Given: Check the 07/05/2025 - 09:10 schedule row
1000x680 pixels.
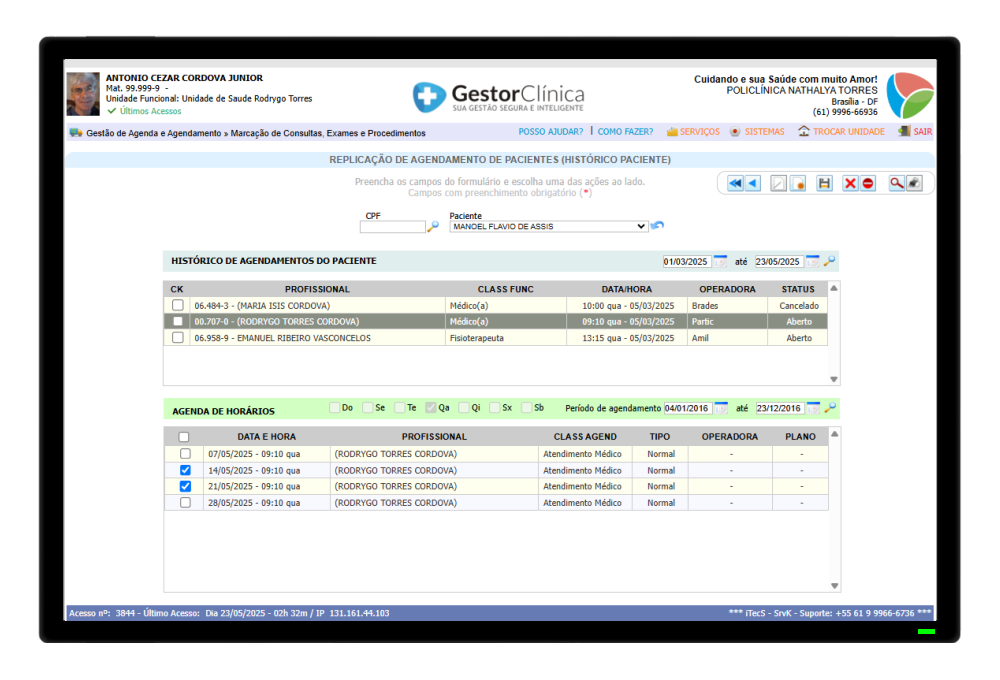Looking at the screenshot, I should (x=185, y=454).
